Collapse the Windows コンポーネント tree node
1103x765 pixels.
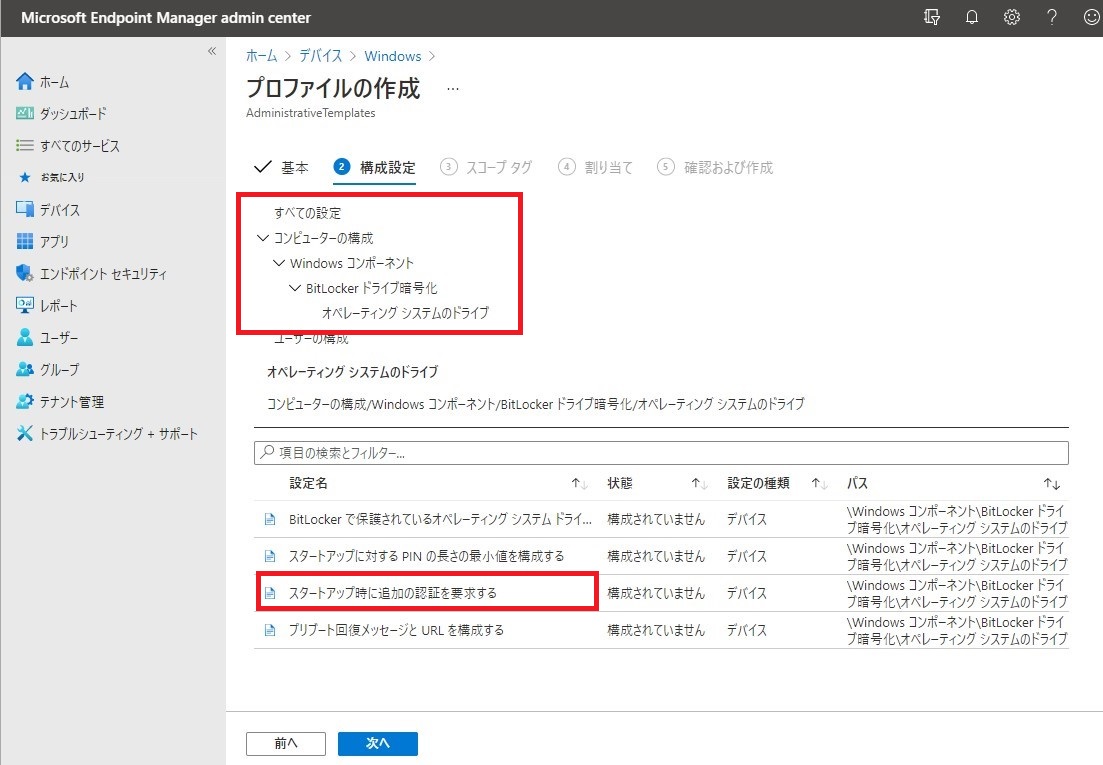tap(279, 263)
